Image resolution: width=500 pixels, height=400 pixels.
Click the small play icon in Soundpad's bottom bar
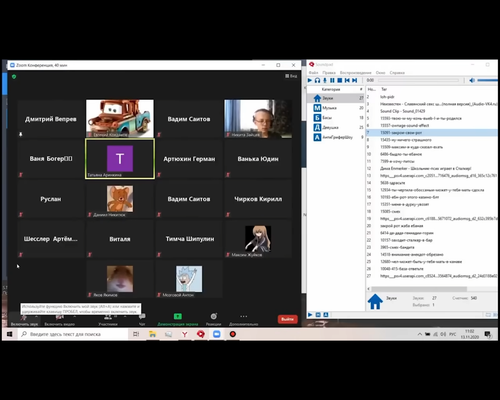click(310, 315)
